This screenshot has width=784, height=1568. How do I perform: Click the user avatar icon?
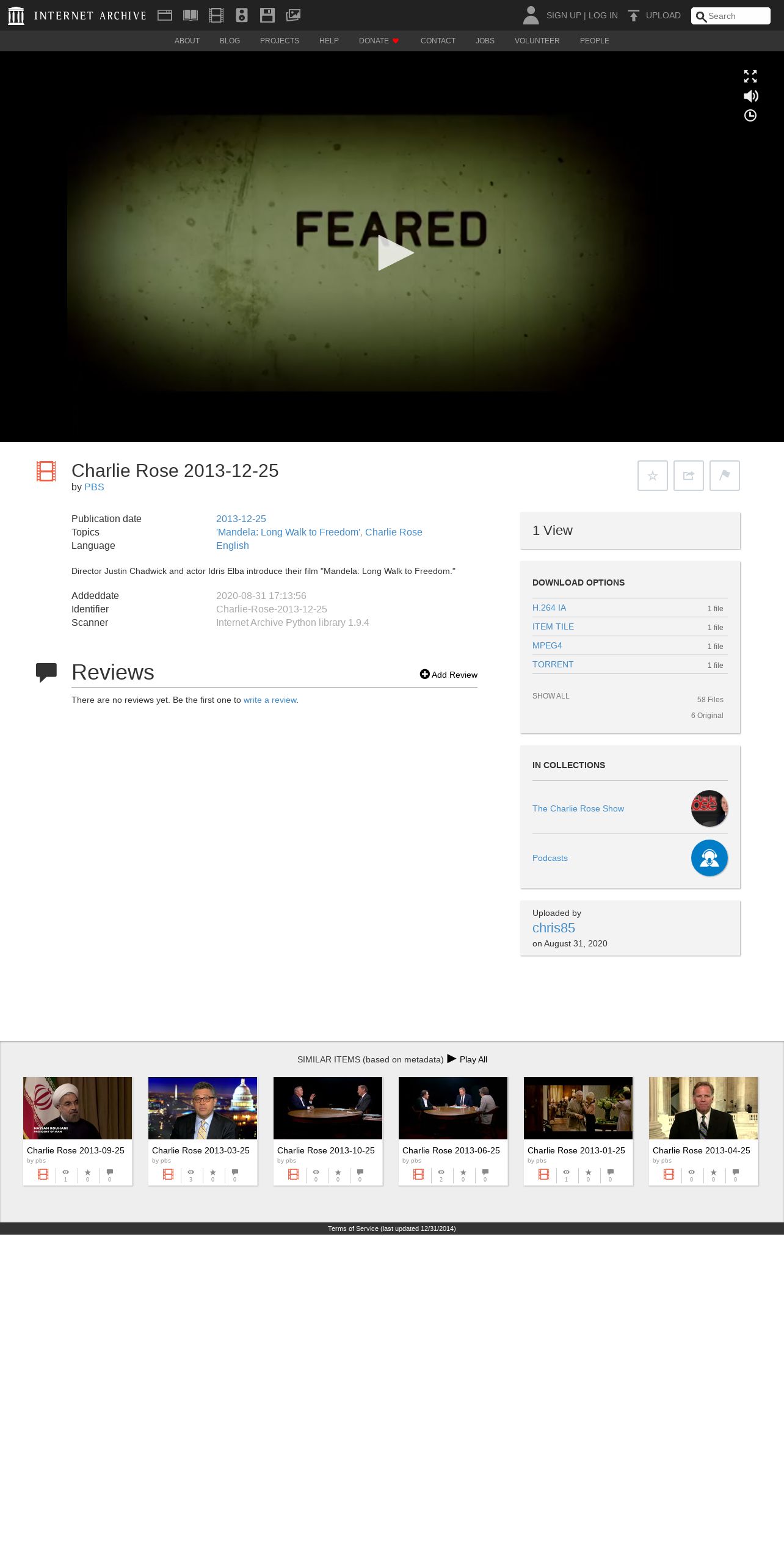(x=531, y=15)
